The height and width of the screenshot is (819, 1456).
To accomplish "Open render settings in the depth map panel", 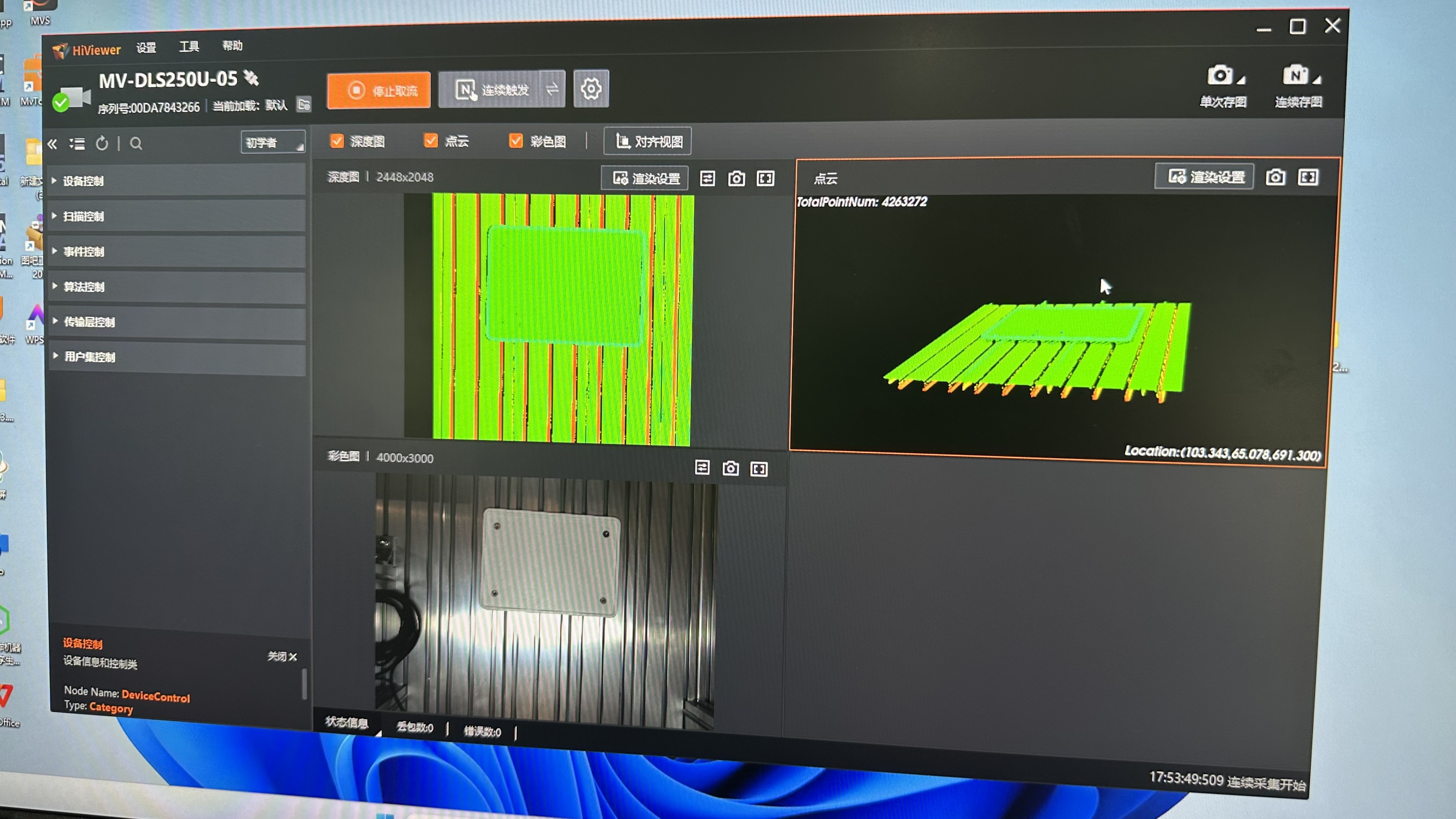I will (645, 179).
